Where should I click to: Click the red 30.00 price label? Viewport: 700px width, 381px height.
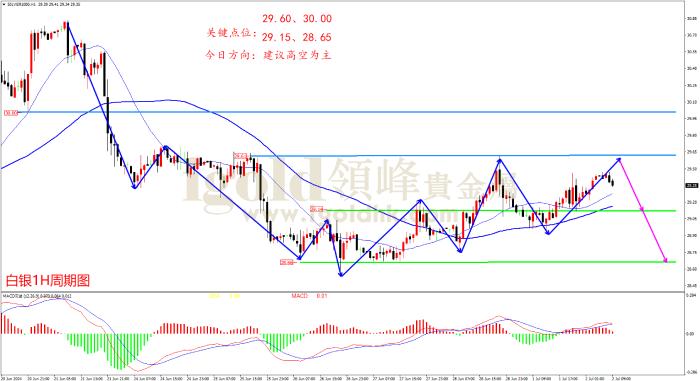tap(11, 113)
